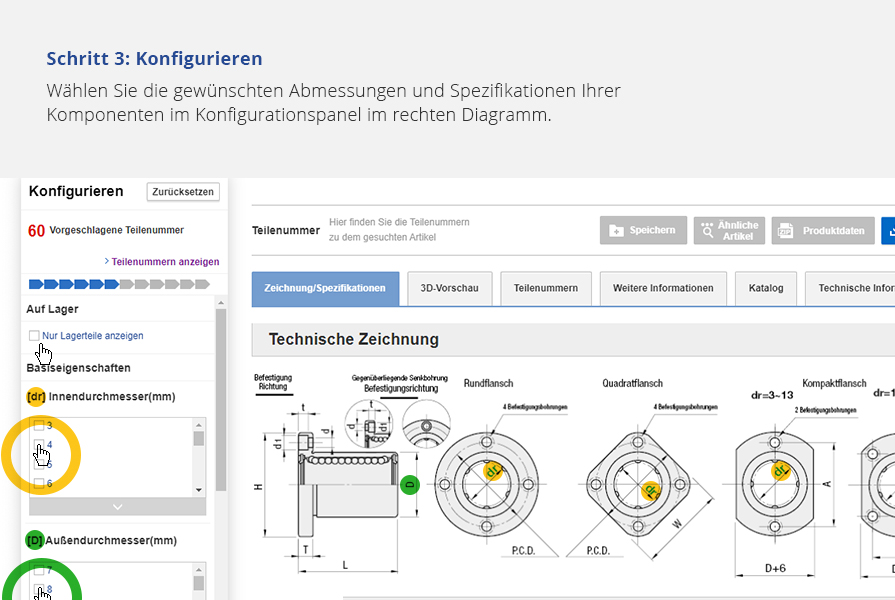Click the yellow [dr] Innendurchmesser badge
895x600 pixels.
tap(36, 397)
